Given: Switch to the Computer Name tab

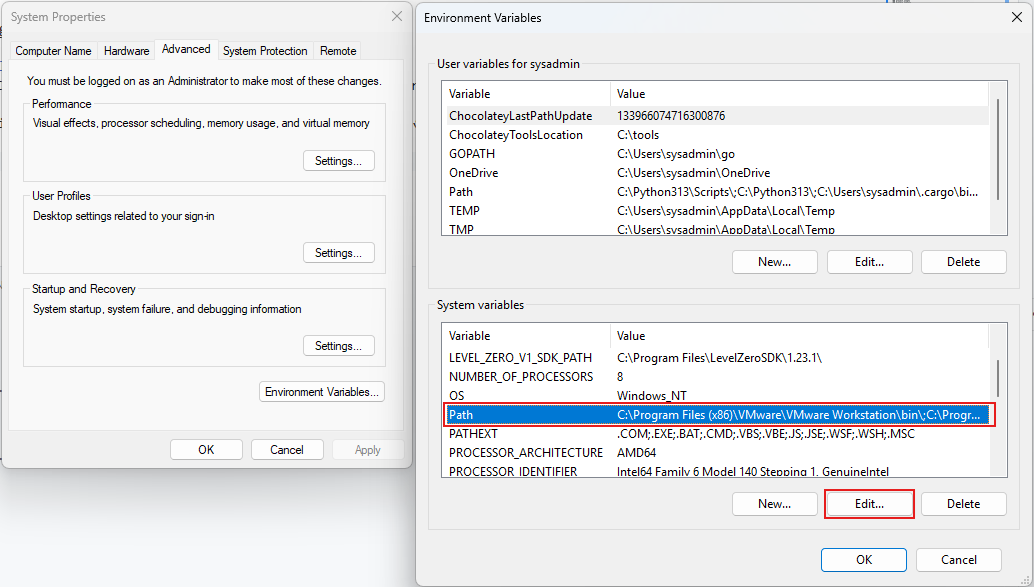Looking at the screenshot, I should click(x=53, y=51).
